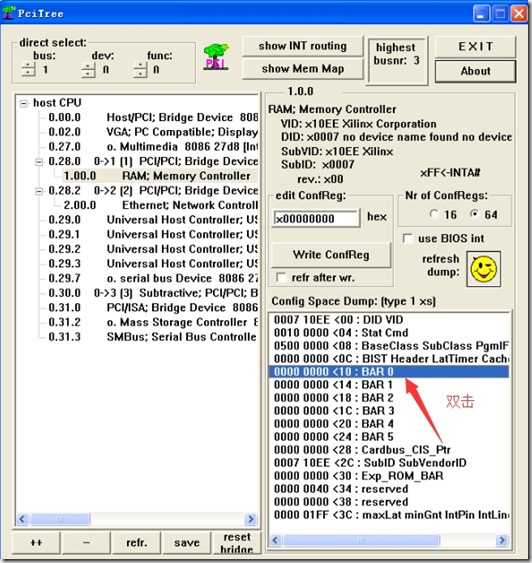This screenshot has width=532, height=563.
Task: Click the PciTree title bar icon
Action: click(x=9, y=13)
